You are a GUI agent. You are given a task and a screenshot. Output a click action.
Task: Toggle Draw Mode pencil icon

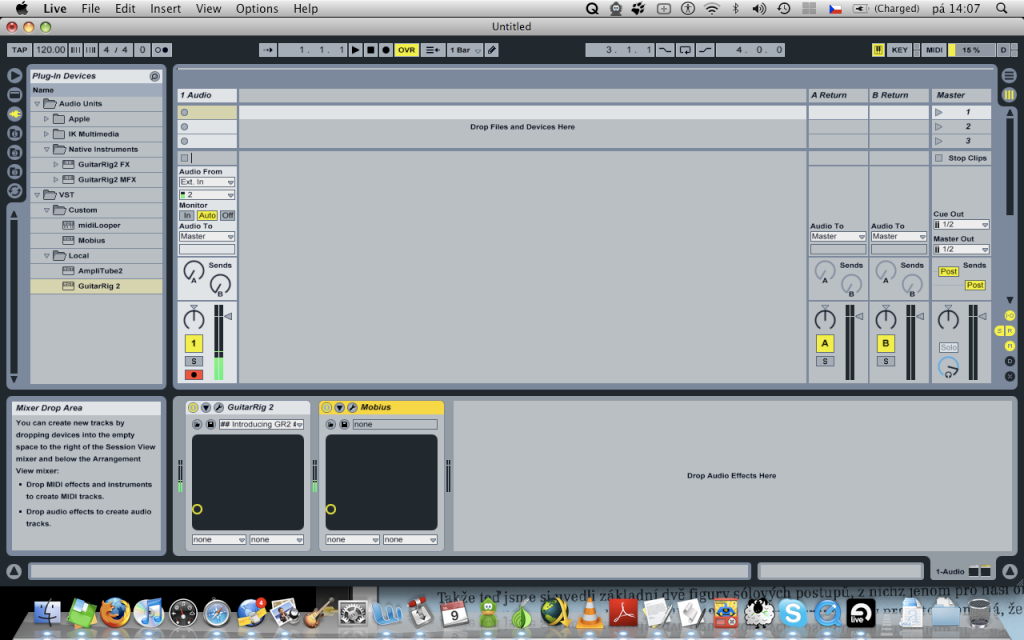click(492, 50)
